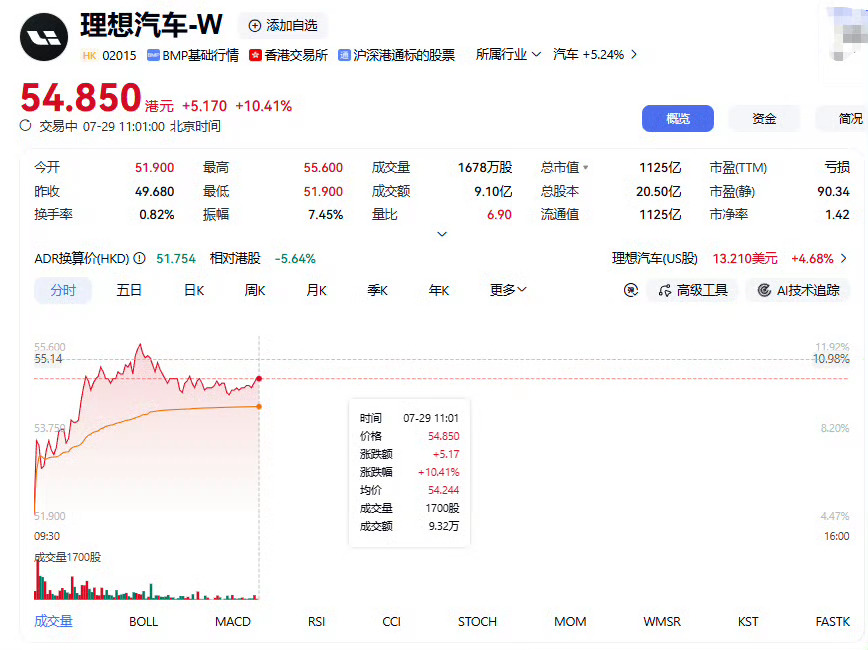This screenshot has height=650, width=868.
Task: Click 昨收 value 49.680
Action: [154, 191]
